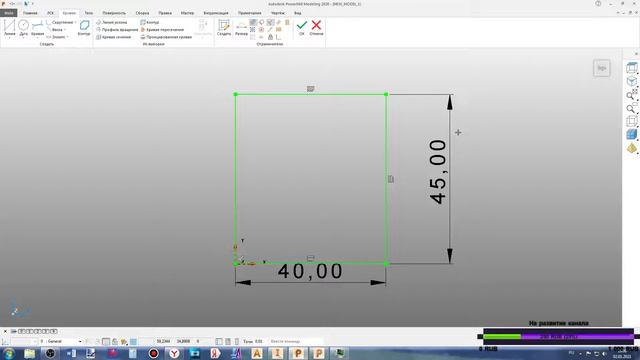The height and width of the screenshot is (360, 640).
Task: Switch to the Правка ribbon tab
Action: pos(165,13)
